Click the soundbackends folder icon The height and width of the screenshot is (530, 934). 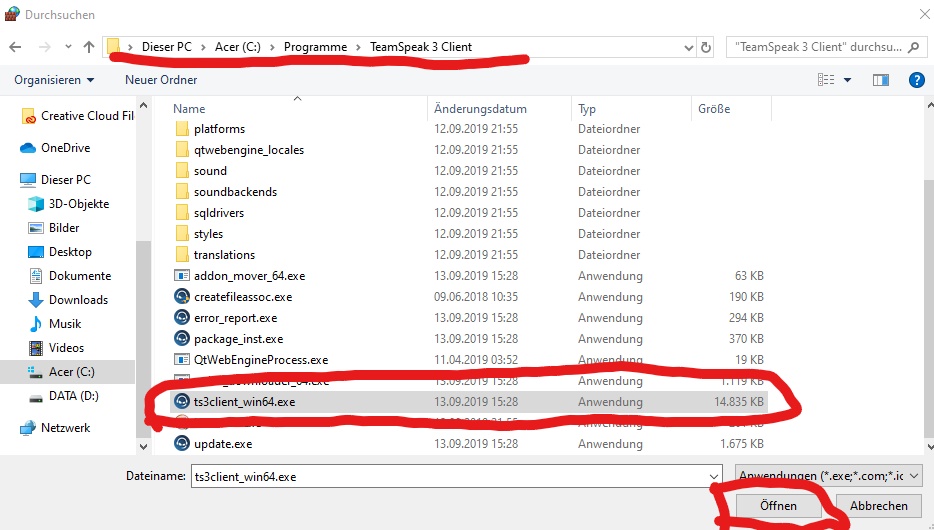pyautogui.click(x=182, y=192)
